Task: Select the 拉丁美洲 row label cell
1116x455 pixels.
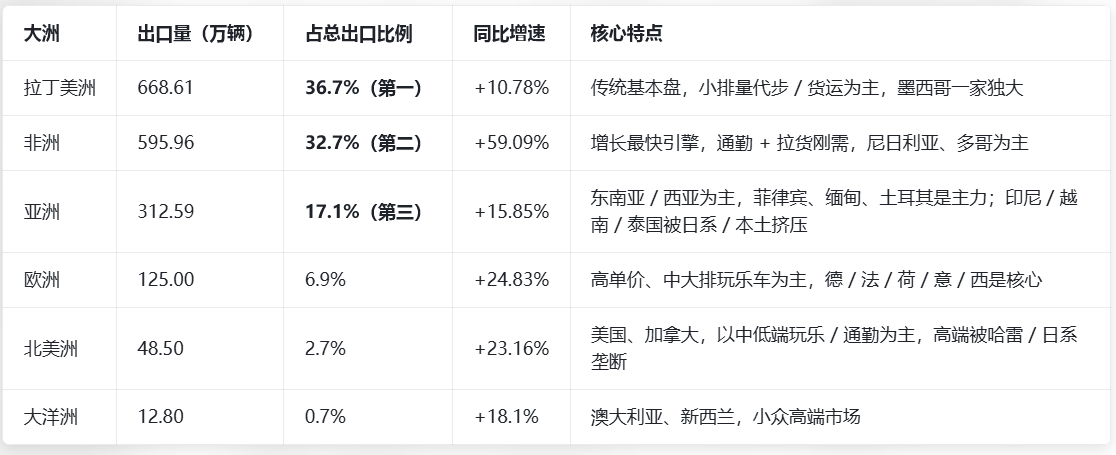Action: click(x=60, y=88)
